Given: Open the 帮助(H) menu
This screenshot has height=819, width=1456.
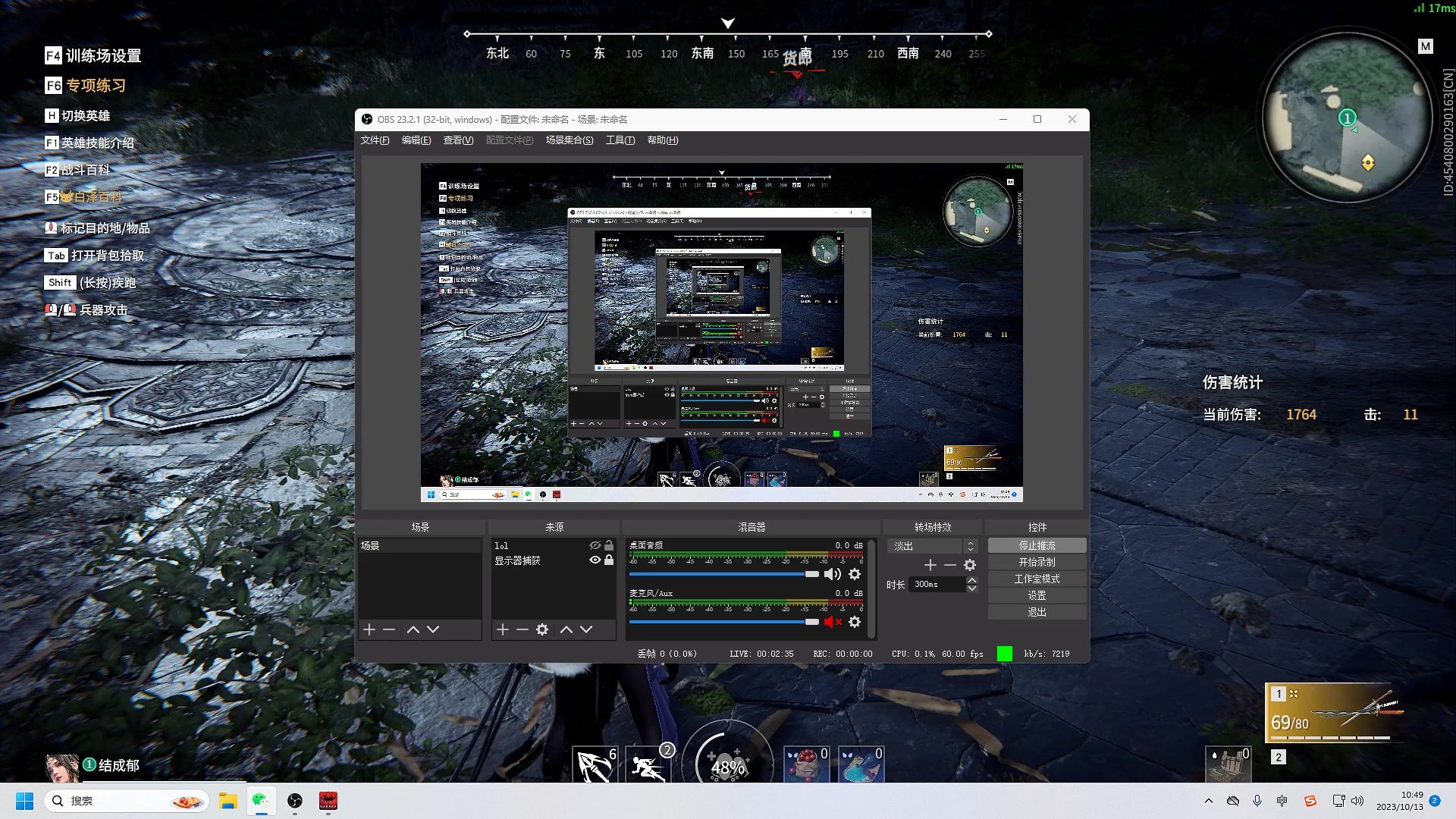Looking at the screenshot, I should point(663,140).
